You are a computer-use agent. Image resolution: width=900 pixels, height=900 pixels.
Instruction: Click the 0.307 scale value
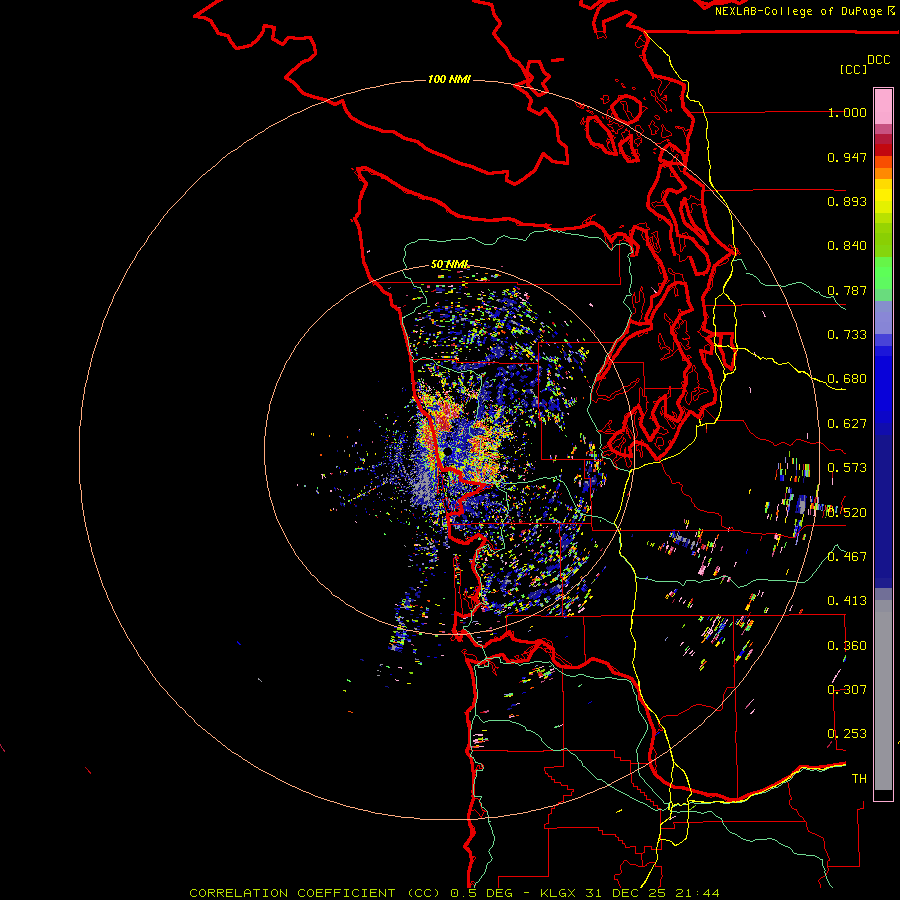[x=847, y=690]
